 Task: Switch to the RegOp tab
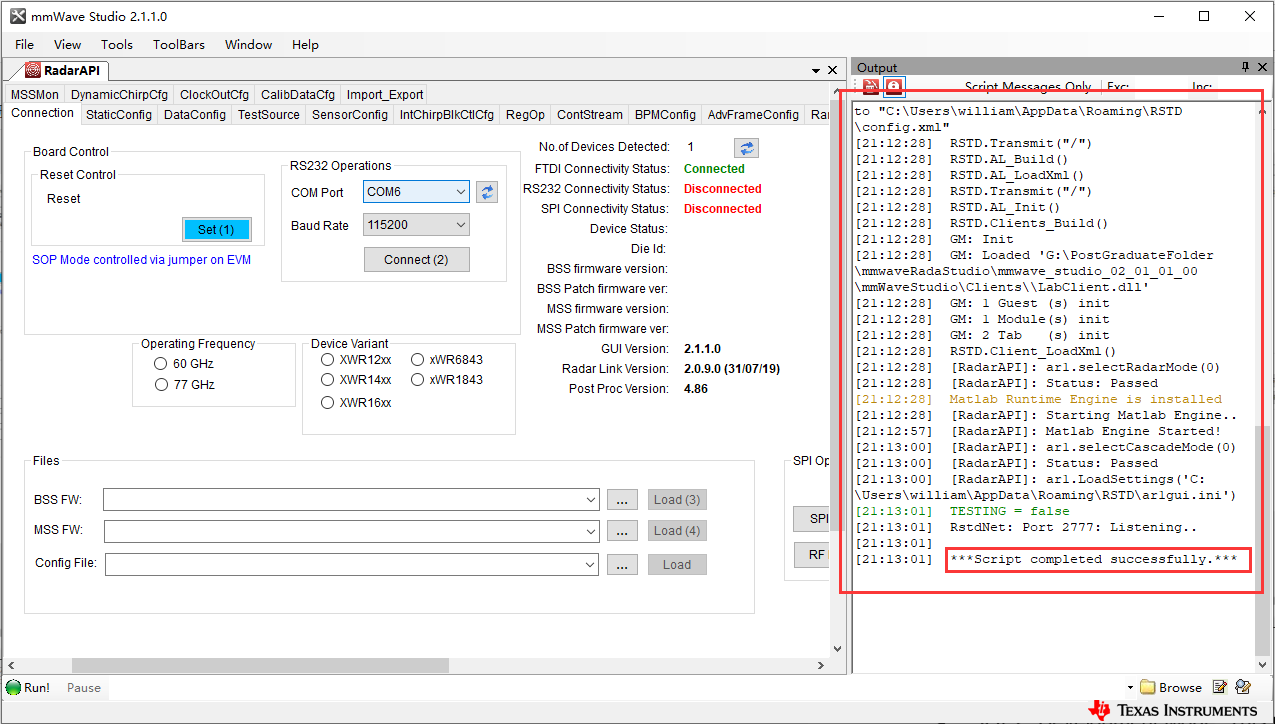[x=526, y=115]
